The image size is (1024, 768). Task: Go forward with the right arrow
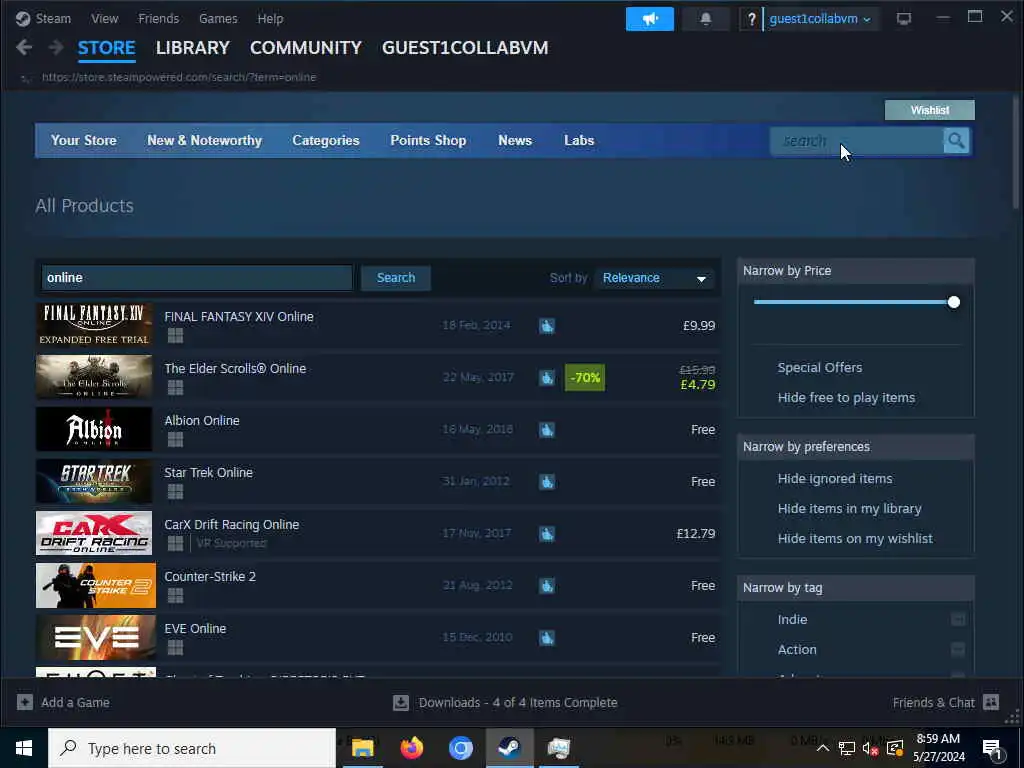point(56,48)
